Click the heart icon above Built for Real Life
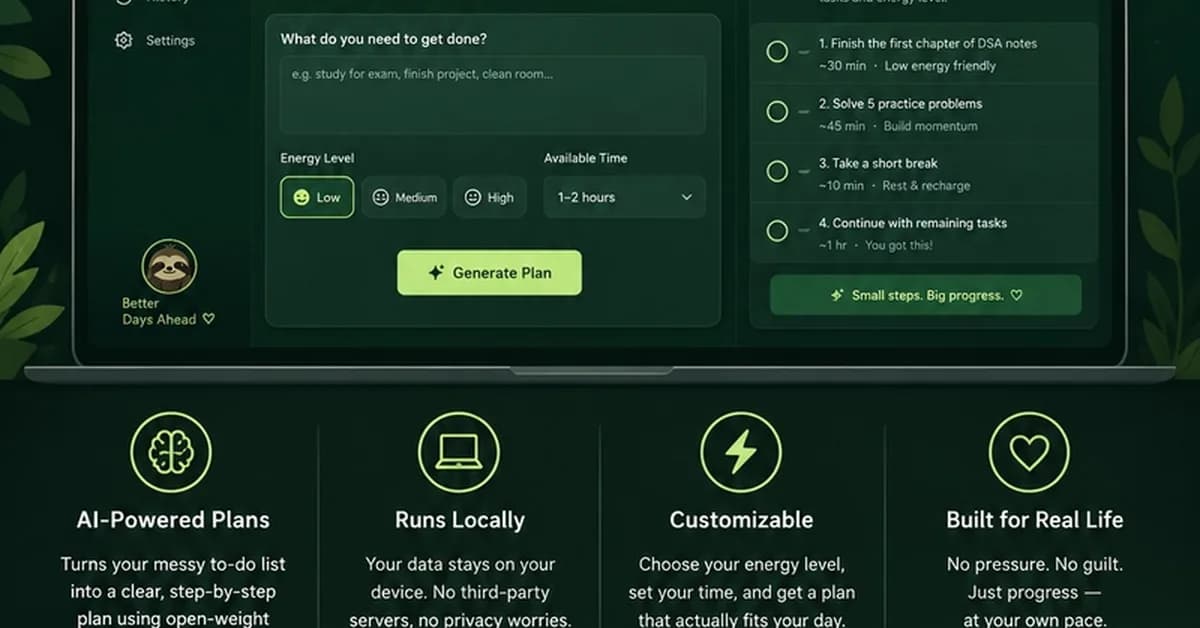This screenshot has height=628, width=1200. (1029, 452)
